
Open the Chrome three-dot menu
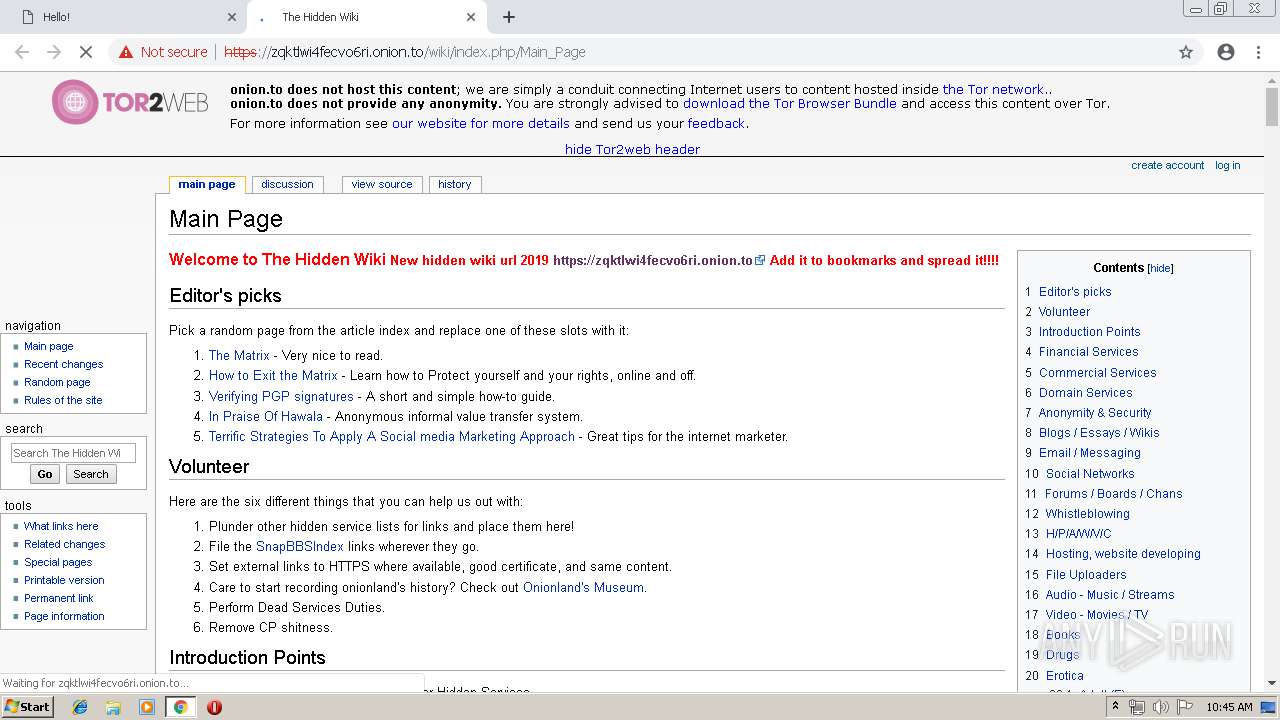[1258, 52]
